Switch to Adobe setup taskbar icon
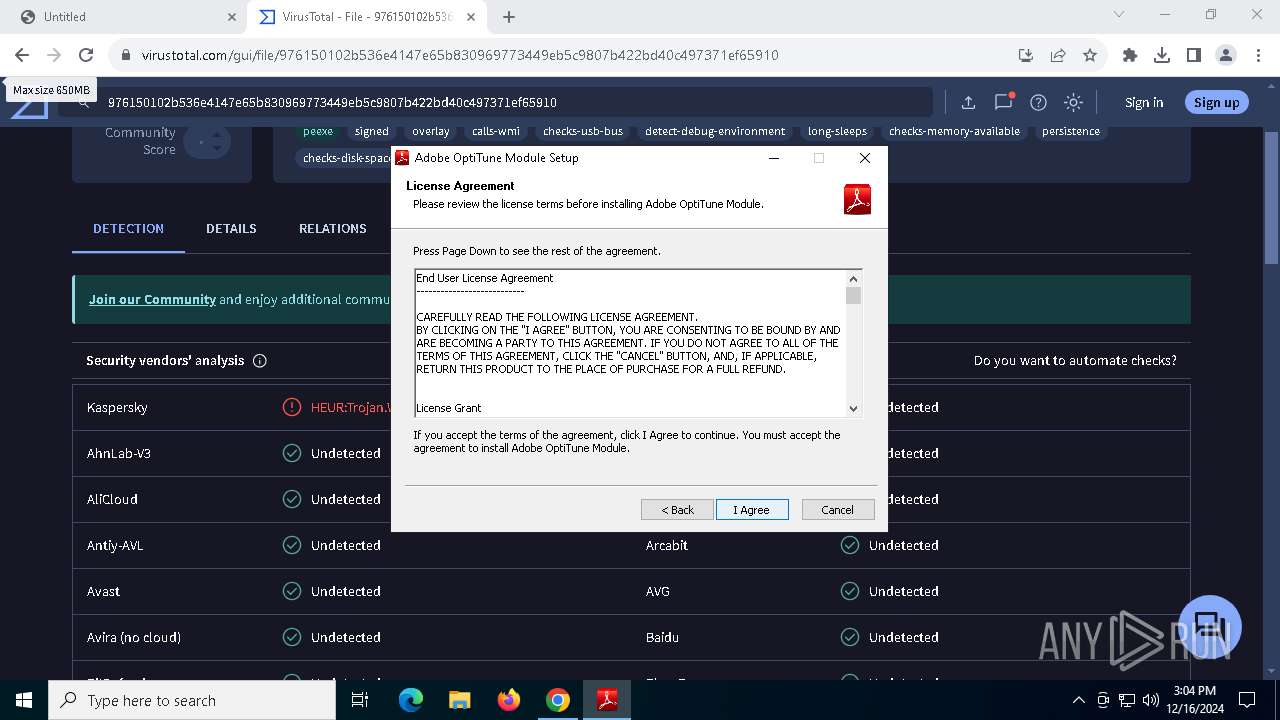This screenshot has height=720, width=1280. point(607,700)
